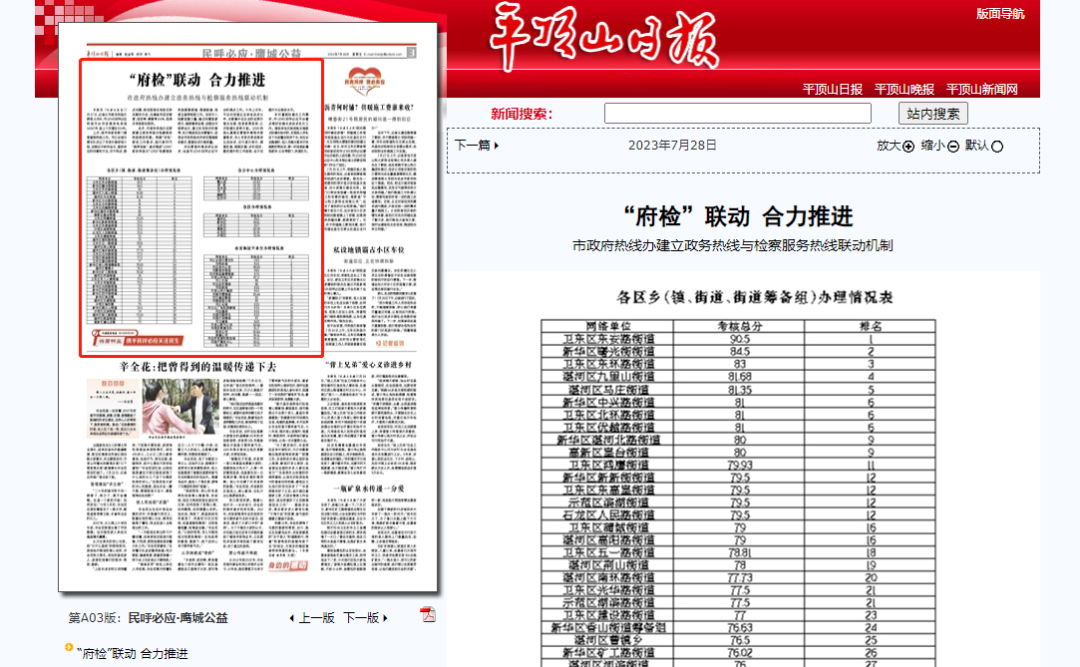The height and width of the screenshot is (667, 1080).
Task: Click table row 新华区曙光街街道
Action: click(x=738, y=351)
